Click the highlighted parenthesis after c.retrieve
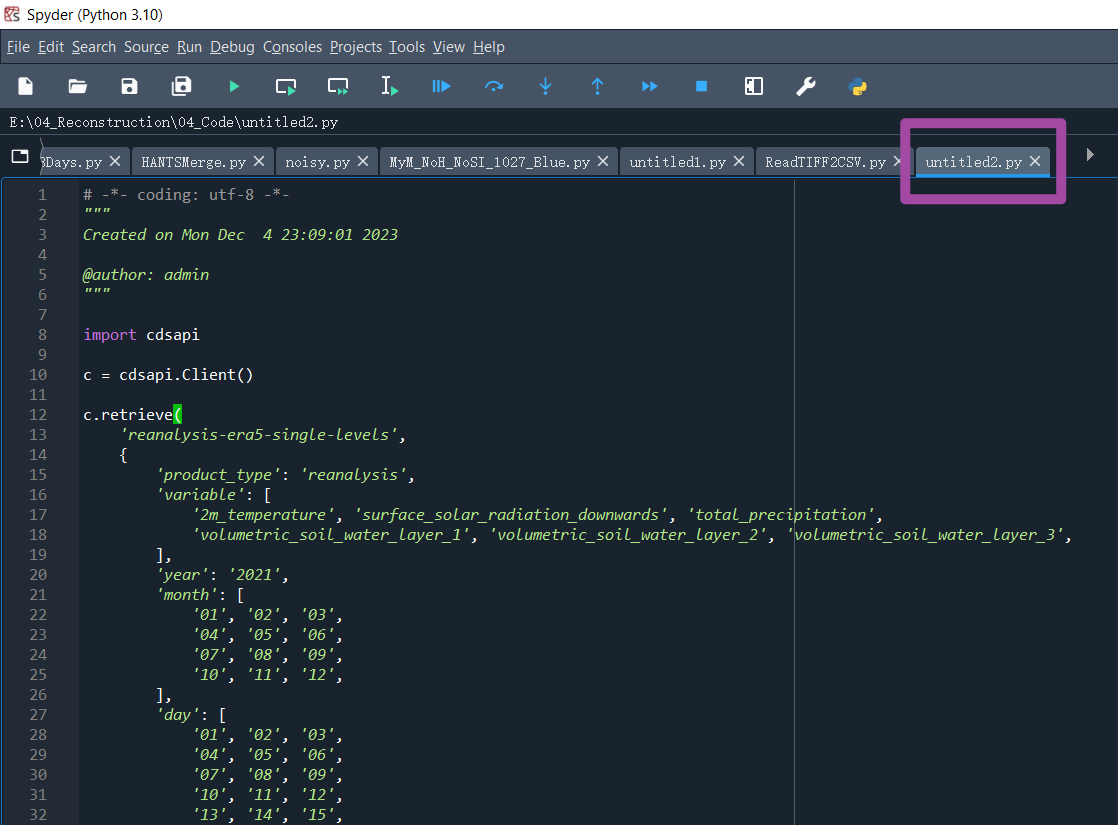Screen dimensions: 1118x825 178,415
